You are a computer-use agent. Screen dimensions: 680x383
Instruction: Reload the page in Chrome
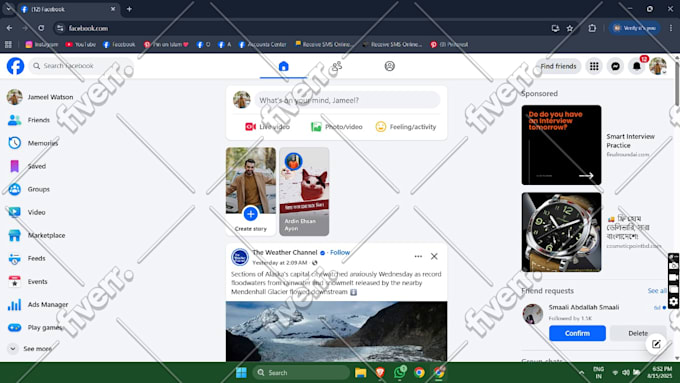pyautogui.click(x=41, y=28)
